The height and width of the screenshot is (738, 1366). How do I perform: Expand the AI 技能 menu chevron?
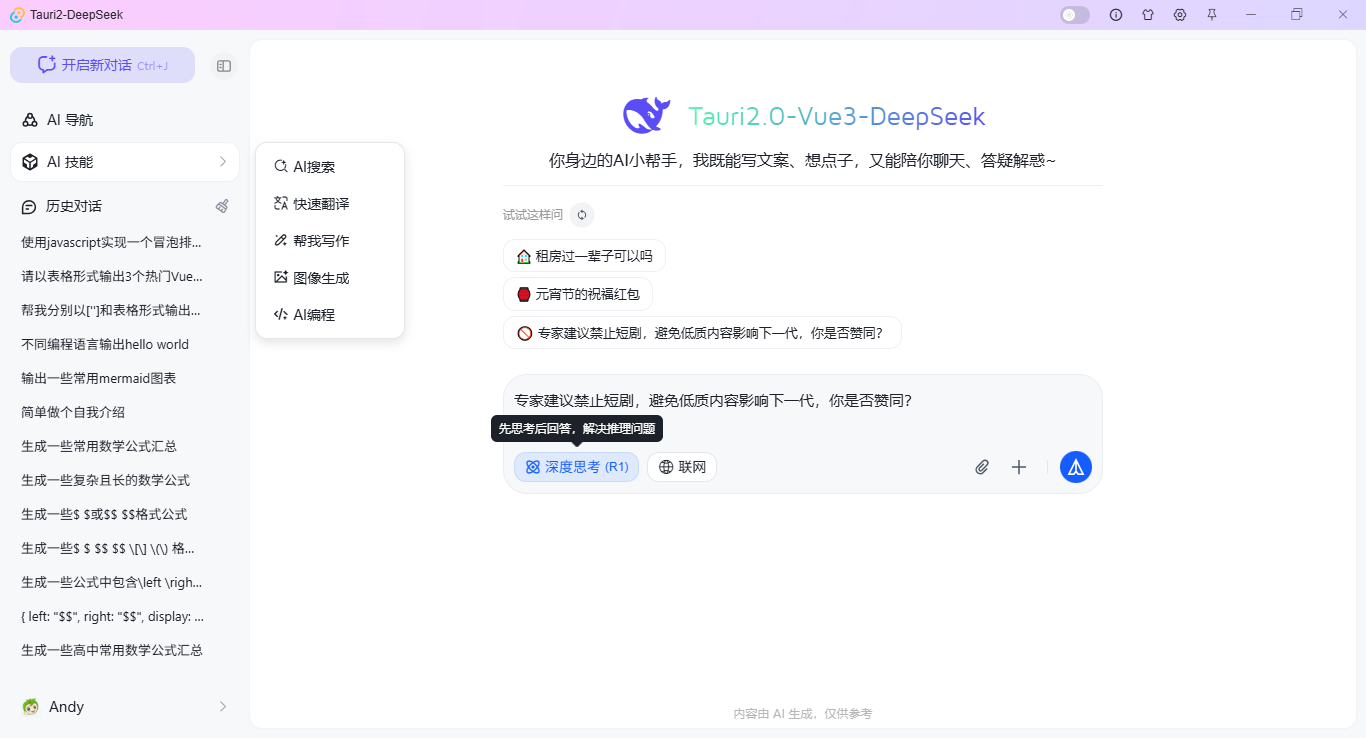coord(222,162)
